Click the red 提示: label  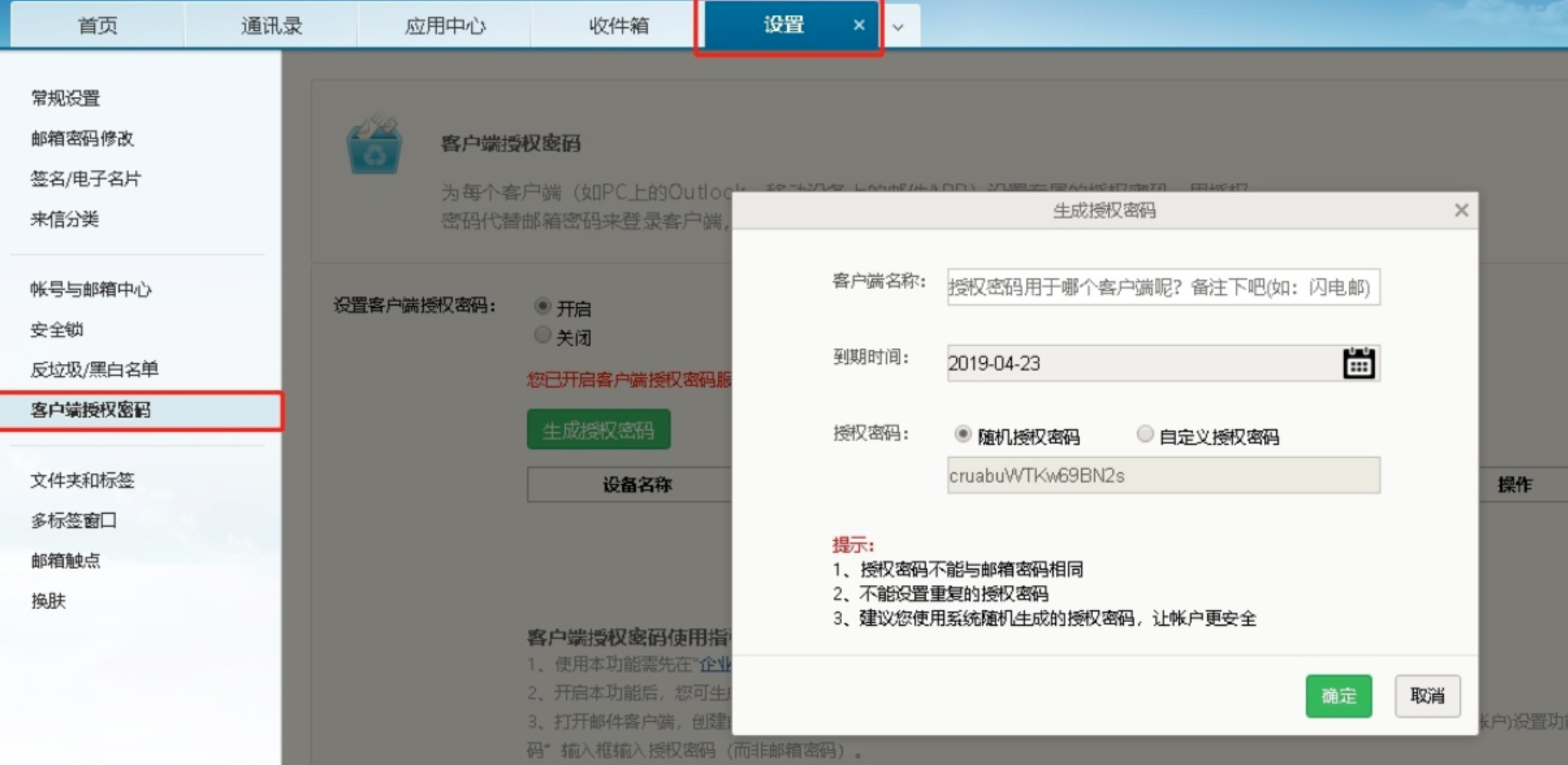[x=854, y=545]
